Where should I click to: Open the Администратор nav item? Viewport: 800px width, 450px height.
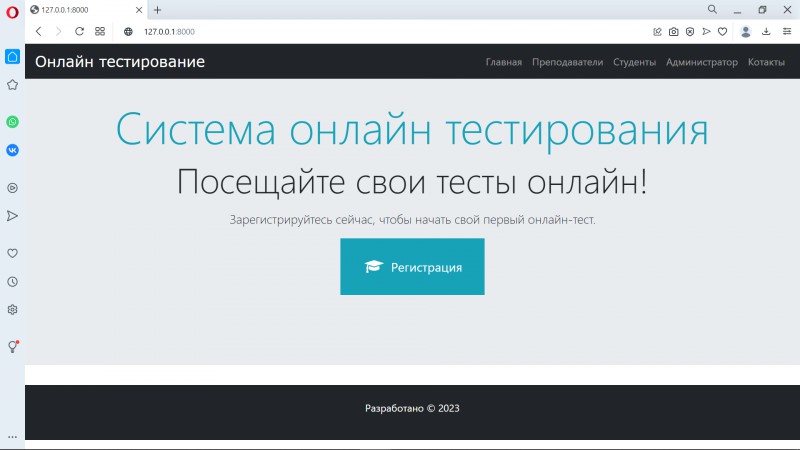tap(702, 62)
